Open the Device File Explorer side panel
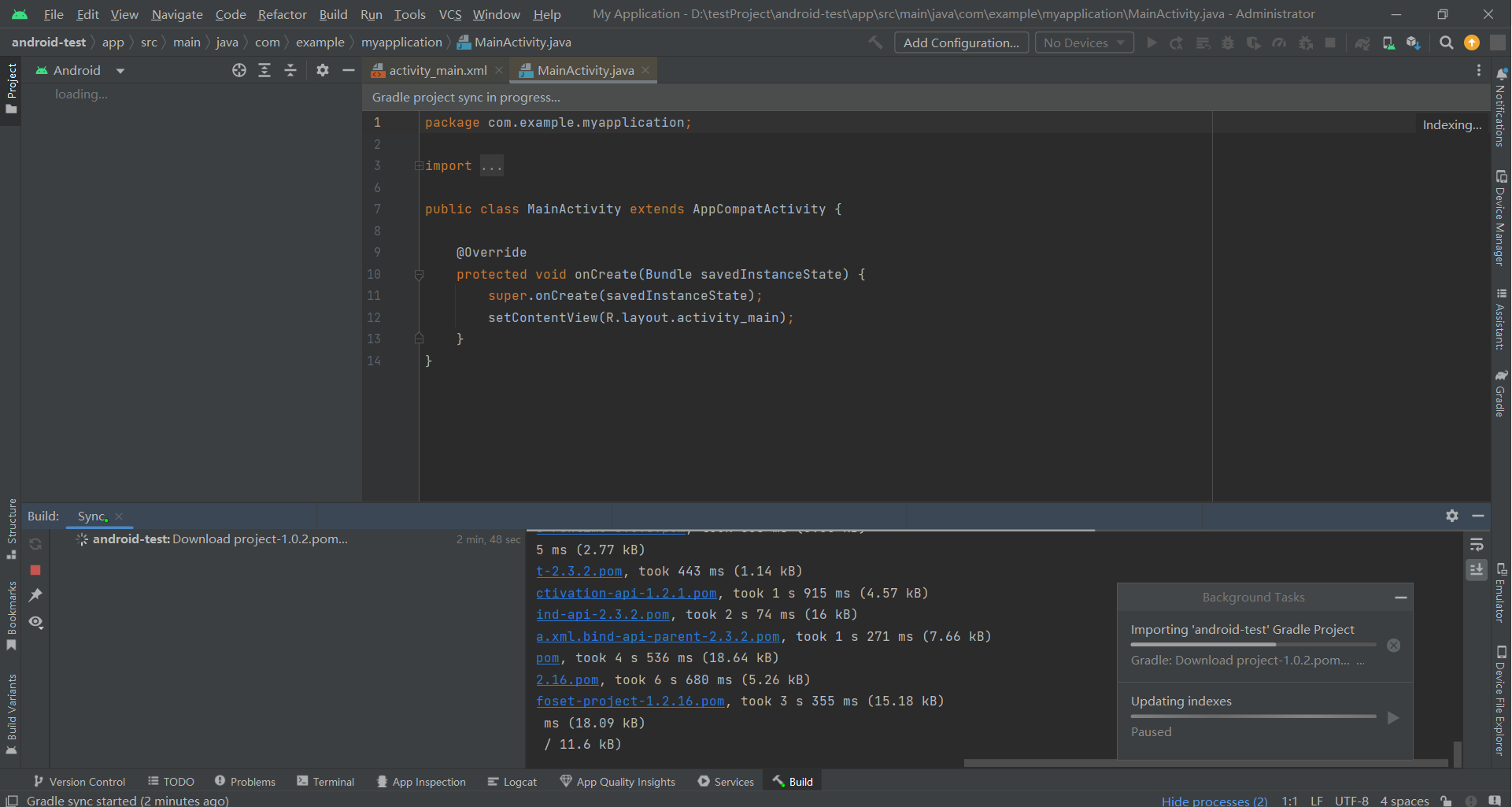 (x=1501, y=701)
